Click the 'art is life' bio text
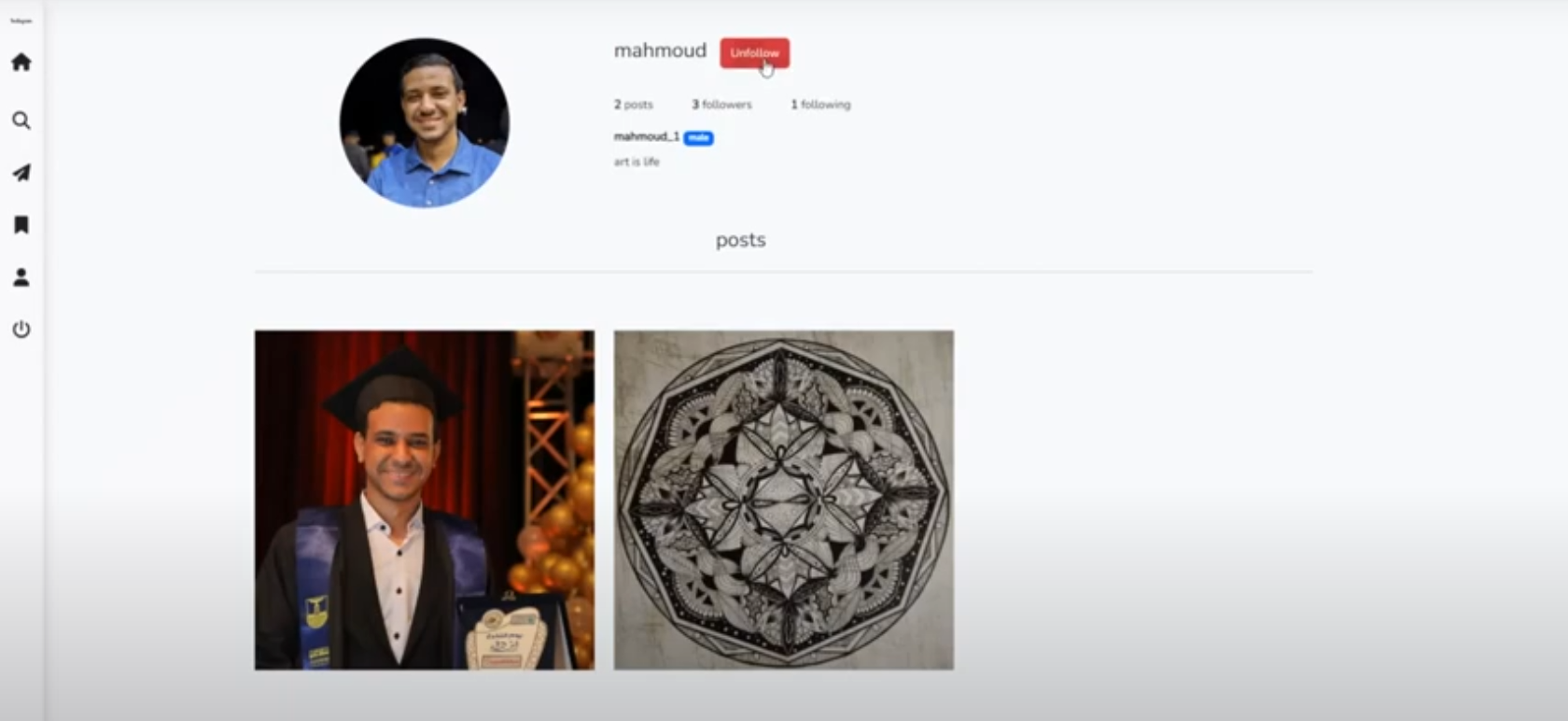Image resolution: width=1568 pixels, height=721 pixels. [637, 162]
